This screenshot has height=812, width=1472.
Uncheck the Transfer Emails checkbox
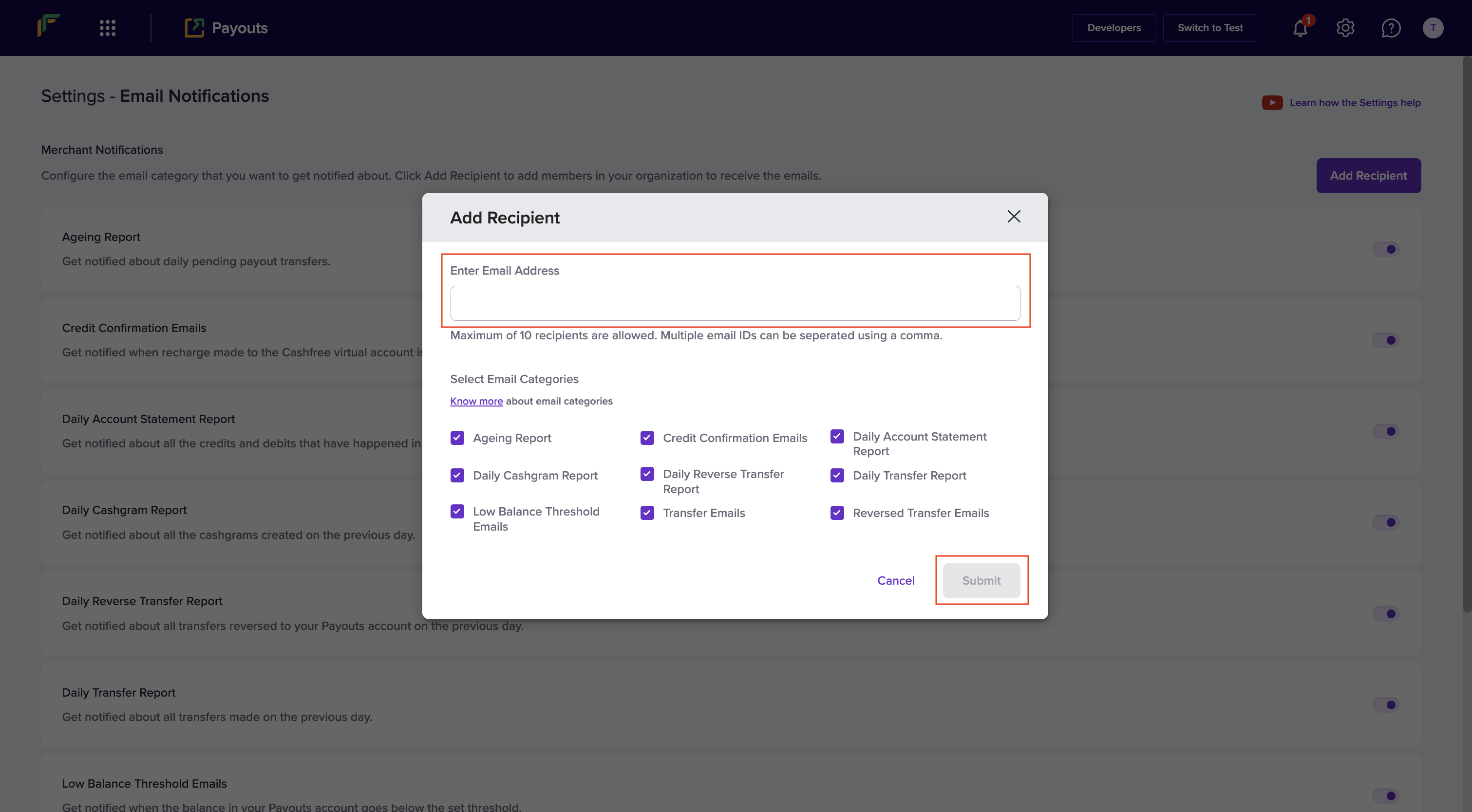coord(647,513)
